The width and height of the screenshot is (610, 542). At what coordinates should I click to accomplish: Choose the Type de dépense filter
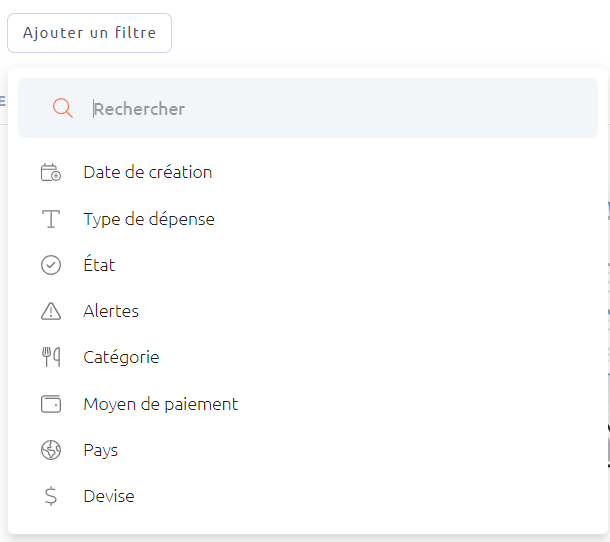click(x=149, y=219)
